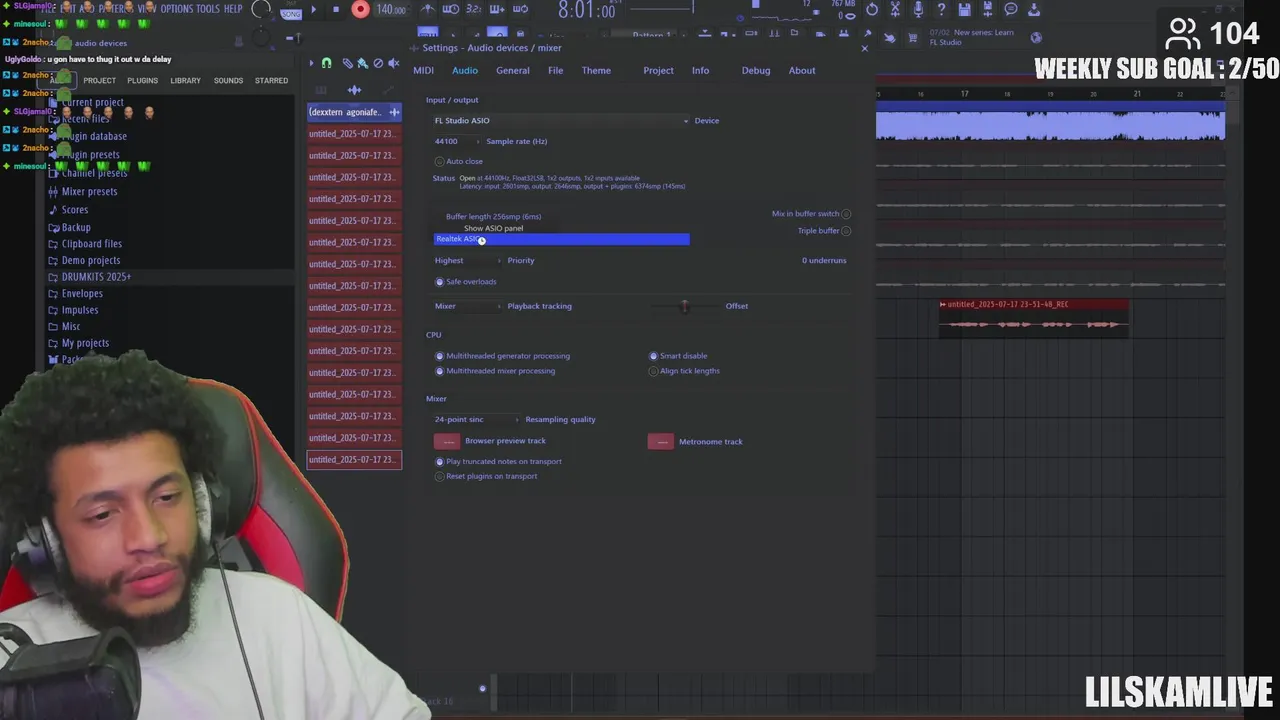The width and height of the screenshot is (1280, 720).
Task: Select the audio waveform icon above channel list
Action: tap(354, 89)
